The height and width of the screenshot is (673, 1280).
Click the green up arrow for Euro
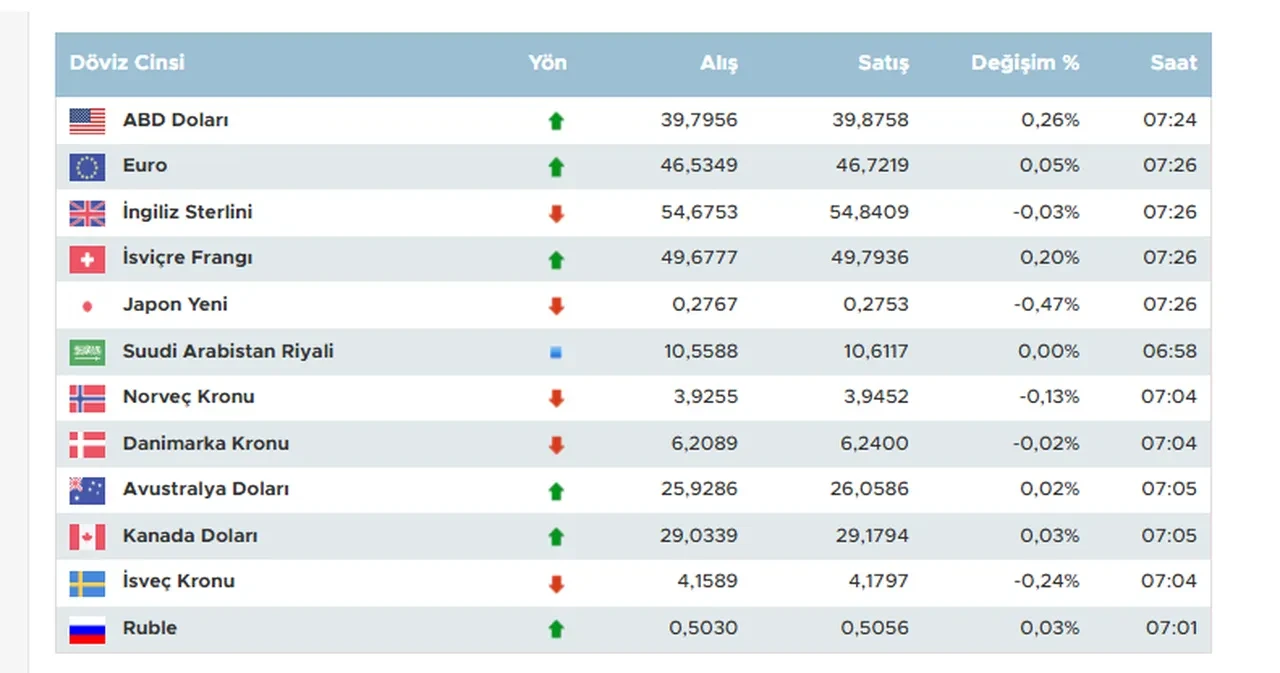point(557,167)
